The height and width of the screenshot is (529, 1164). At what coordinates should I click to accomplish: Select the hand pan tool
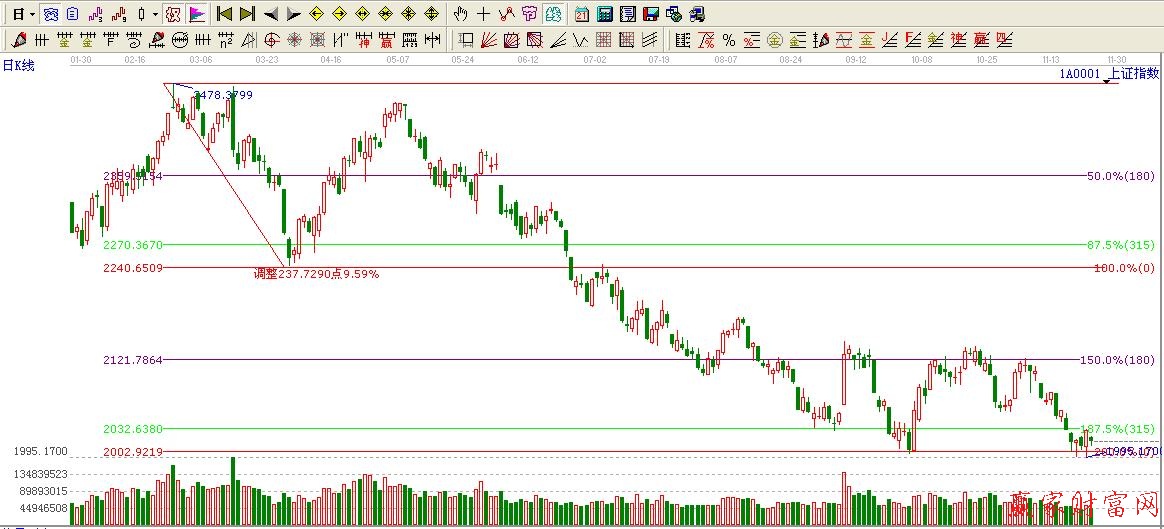coord(460,14)
